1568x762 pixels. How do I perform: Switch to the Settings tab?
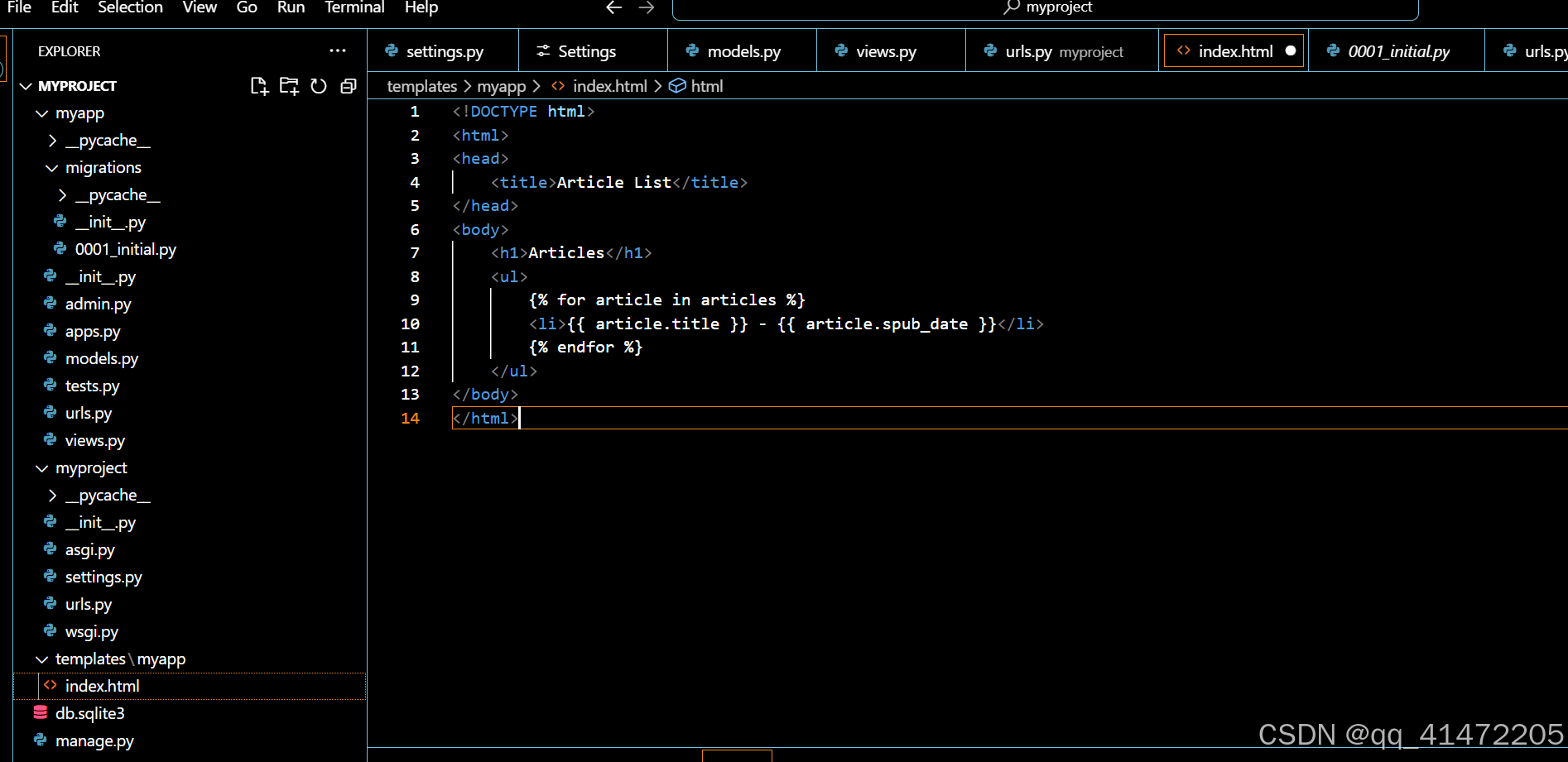(x=586, y=50)
